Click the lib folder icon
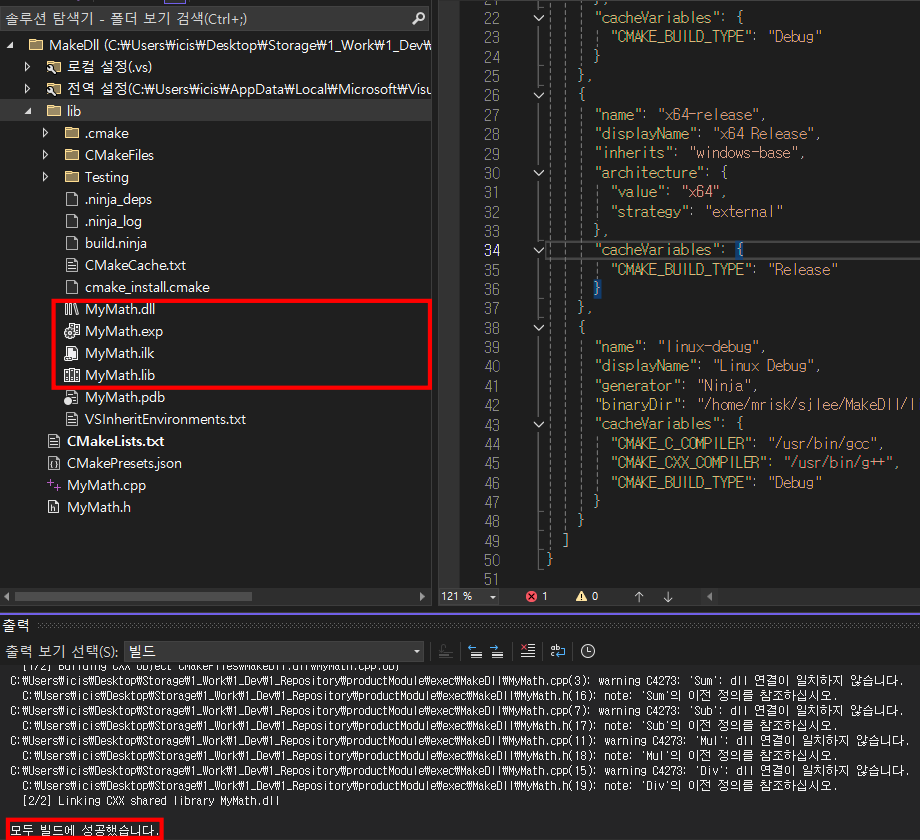The height and width of the screenshot is (840, 920). click(54, 111)
